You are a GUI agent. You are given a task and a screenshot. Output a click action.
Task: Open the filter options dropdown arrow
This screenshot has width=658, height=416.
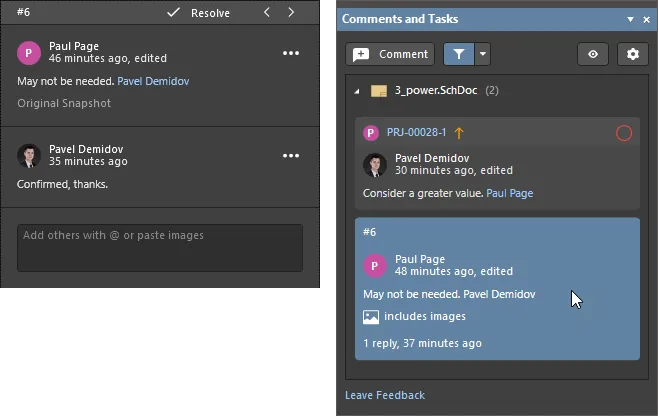[483, 54]
